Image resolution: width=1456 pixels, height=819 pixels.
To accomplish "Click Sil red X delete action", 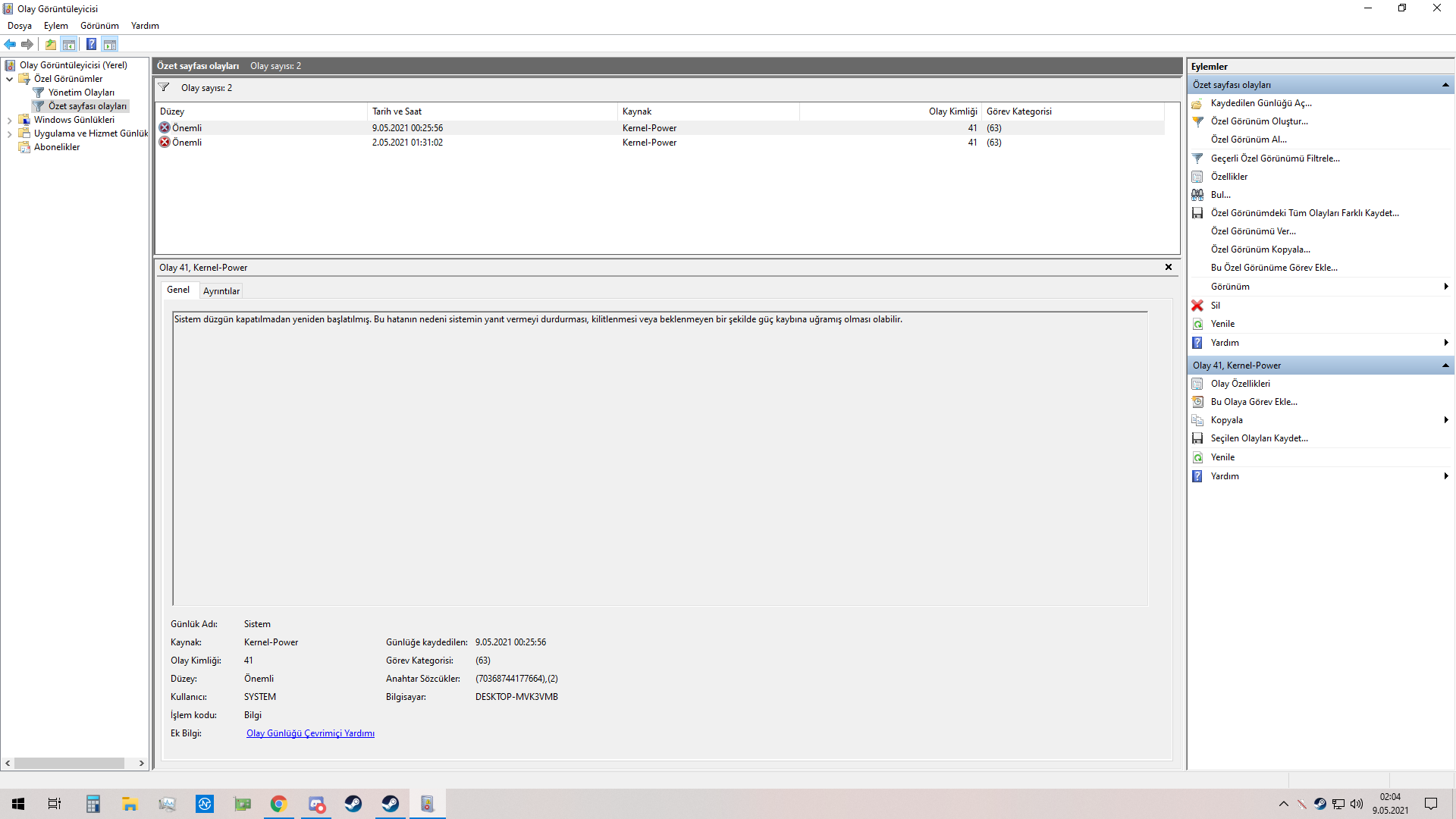I will 1215,306.
